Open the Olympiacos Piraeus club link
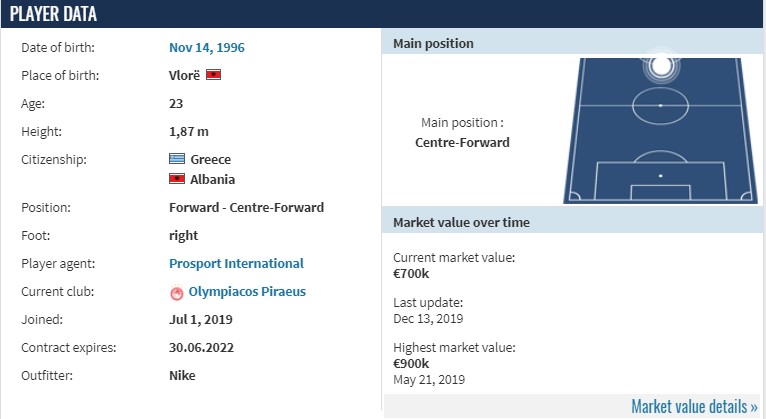766x419 pixels. [x=247, y=292]
